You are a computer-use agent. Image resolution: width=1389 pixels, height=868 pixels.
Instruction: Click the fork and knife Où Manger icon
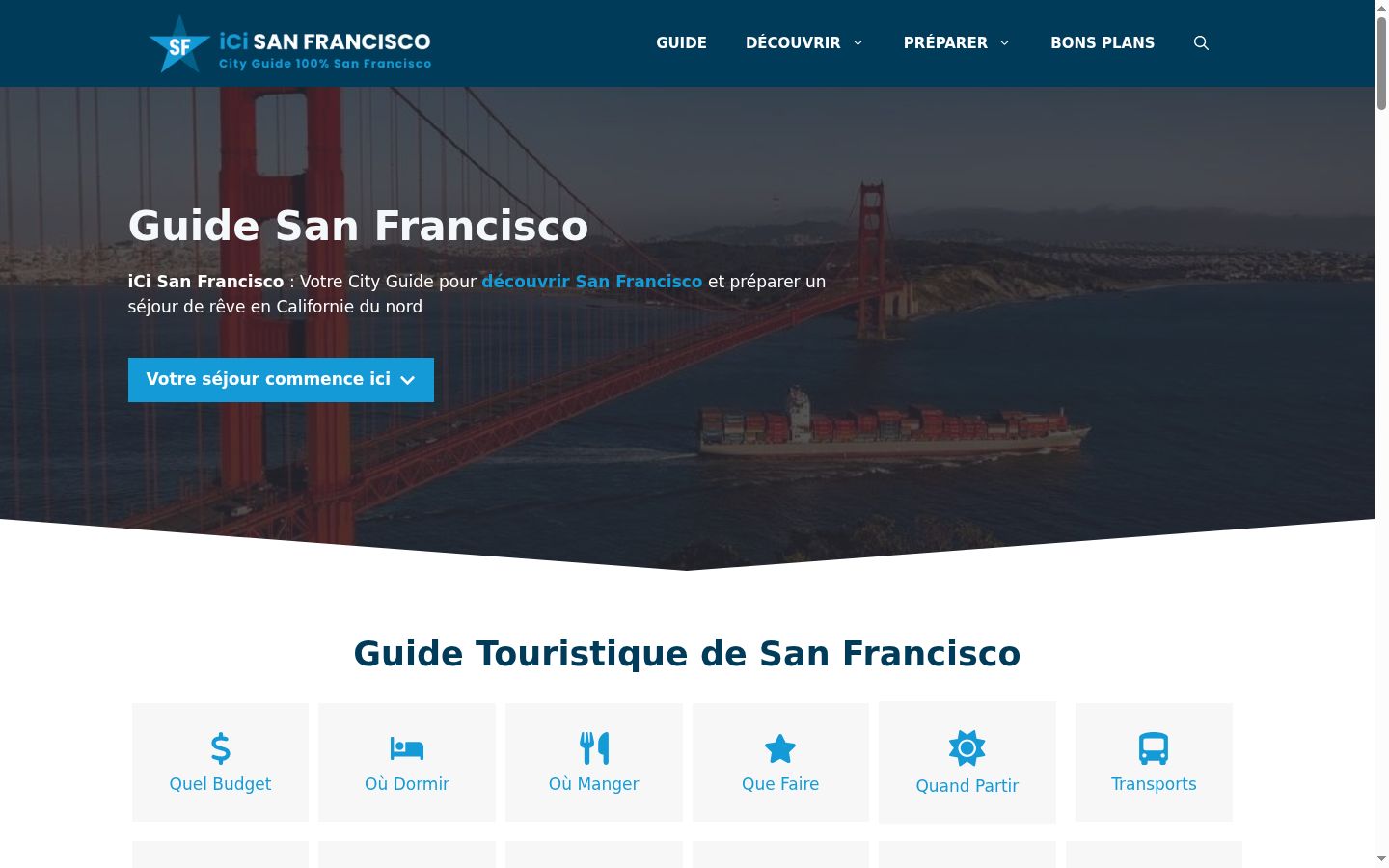pos(594,748)
